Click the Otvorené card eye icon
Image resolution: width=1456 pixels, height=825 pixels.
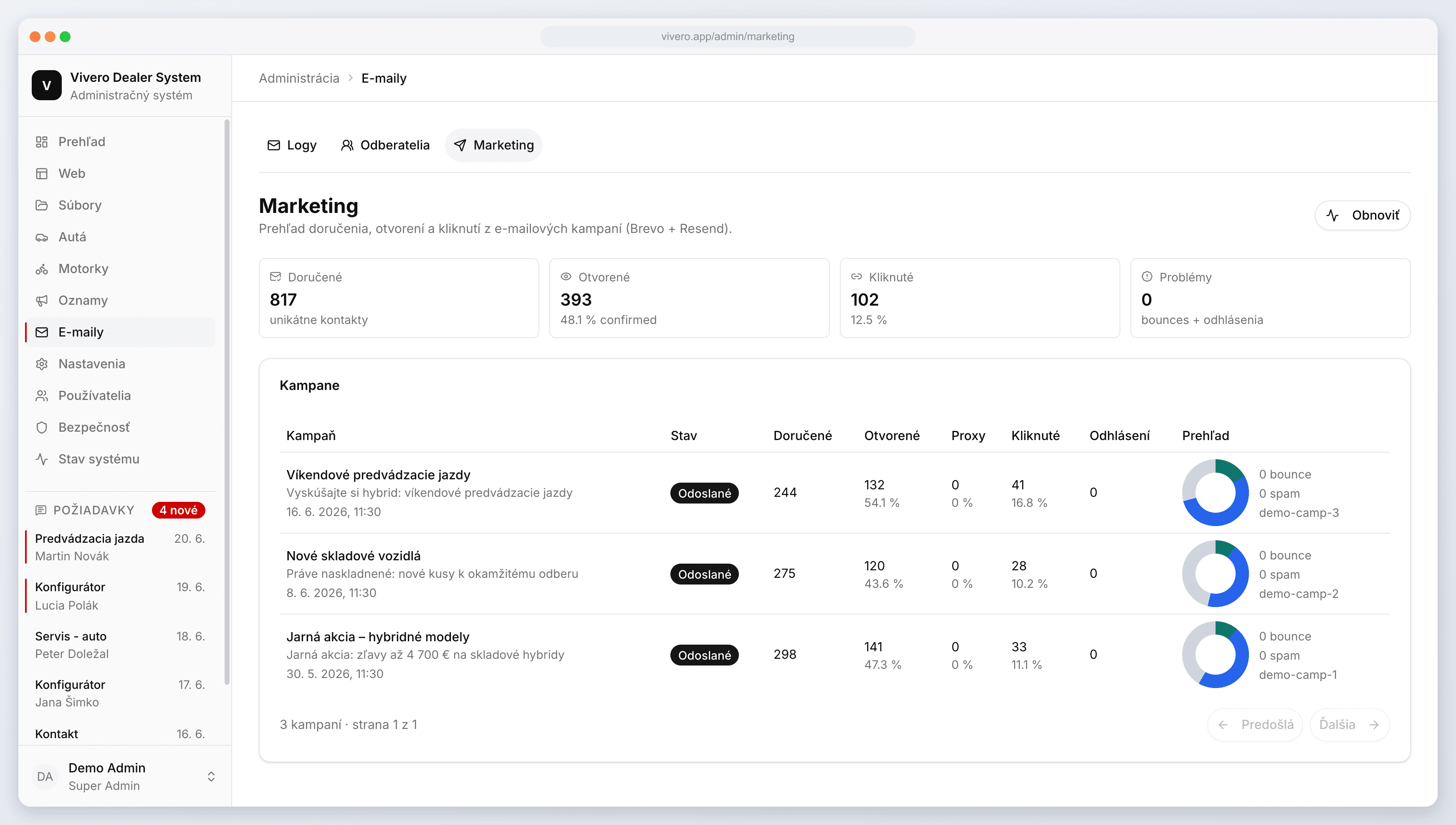pos(566,276)
